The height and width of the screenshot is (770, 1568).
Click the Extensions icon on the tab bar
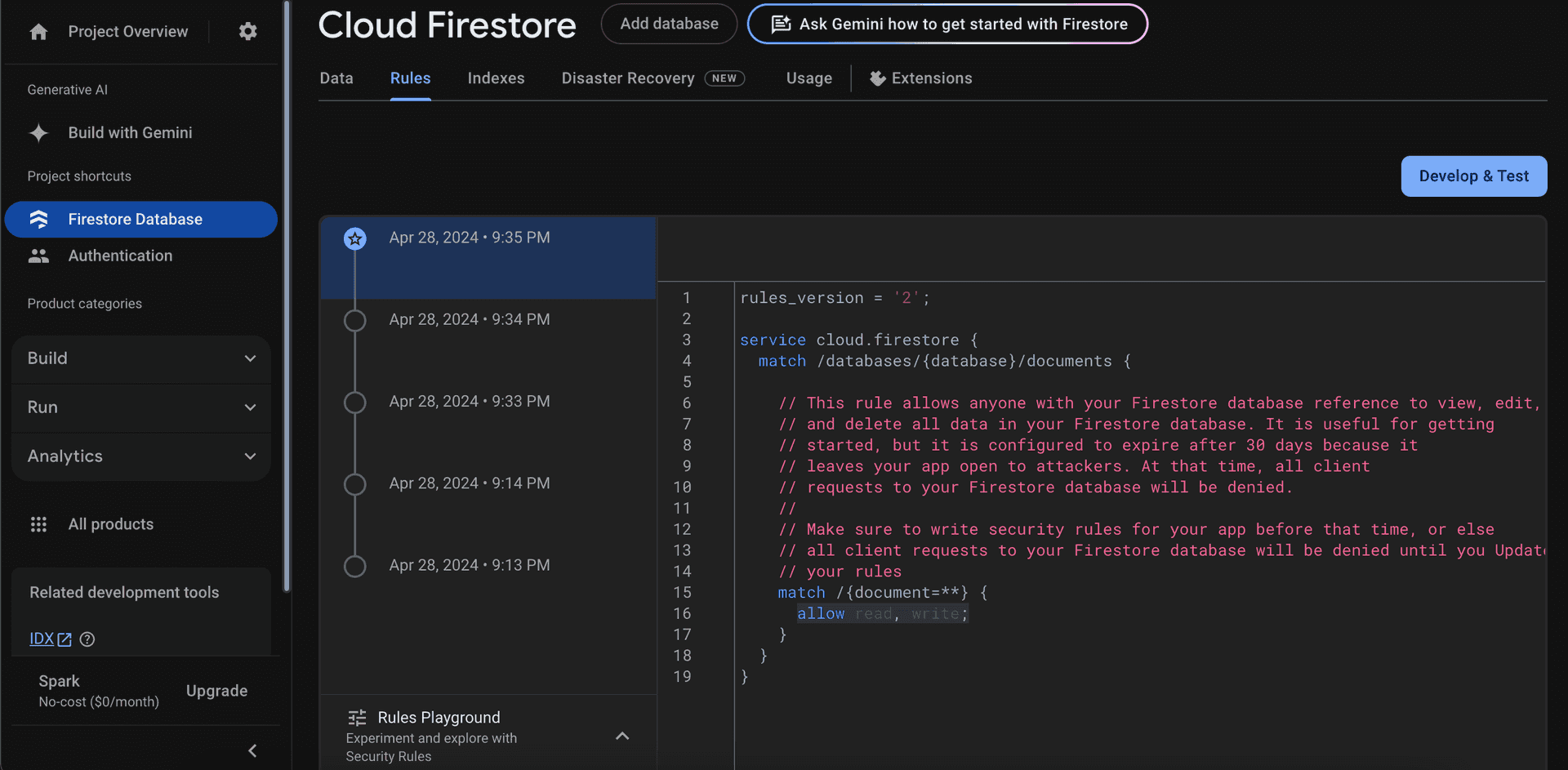coord(877,78)
